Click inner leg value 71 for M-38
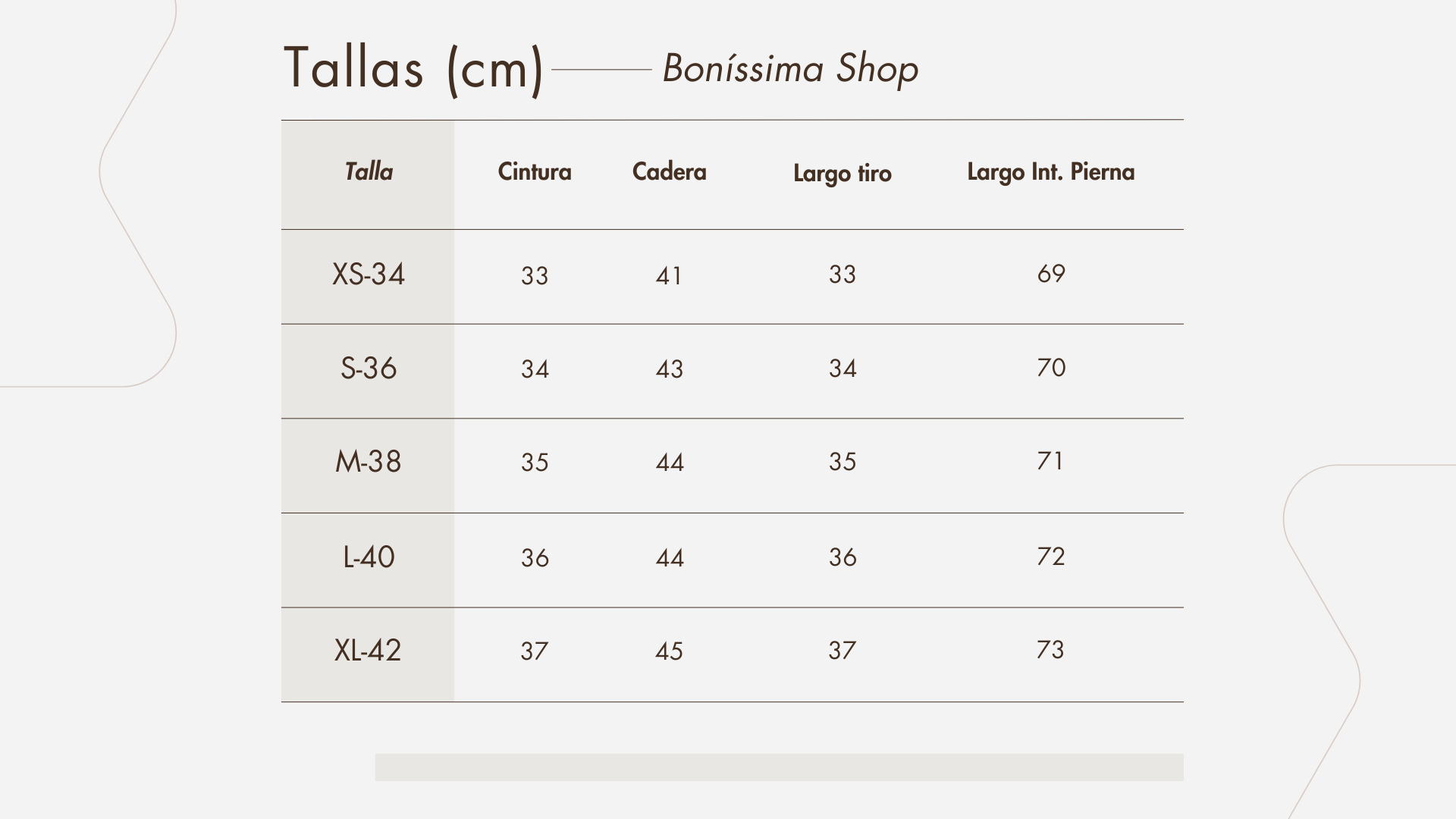This screenshot has height=819, width=1456. [x=1050, y=461]
